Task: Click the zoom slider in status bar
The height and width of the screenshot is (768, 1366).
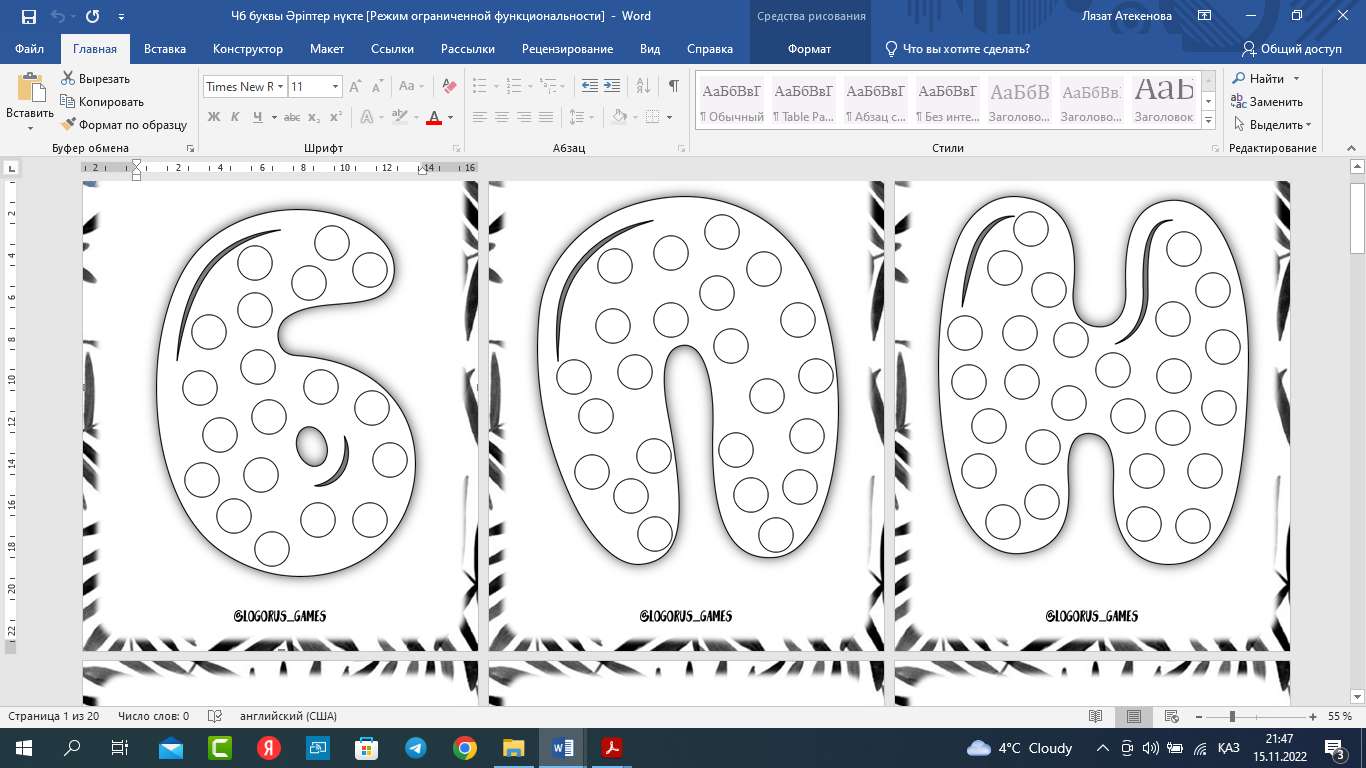Action: [1232, 717]
